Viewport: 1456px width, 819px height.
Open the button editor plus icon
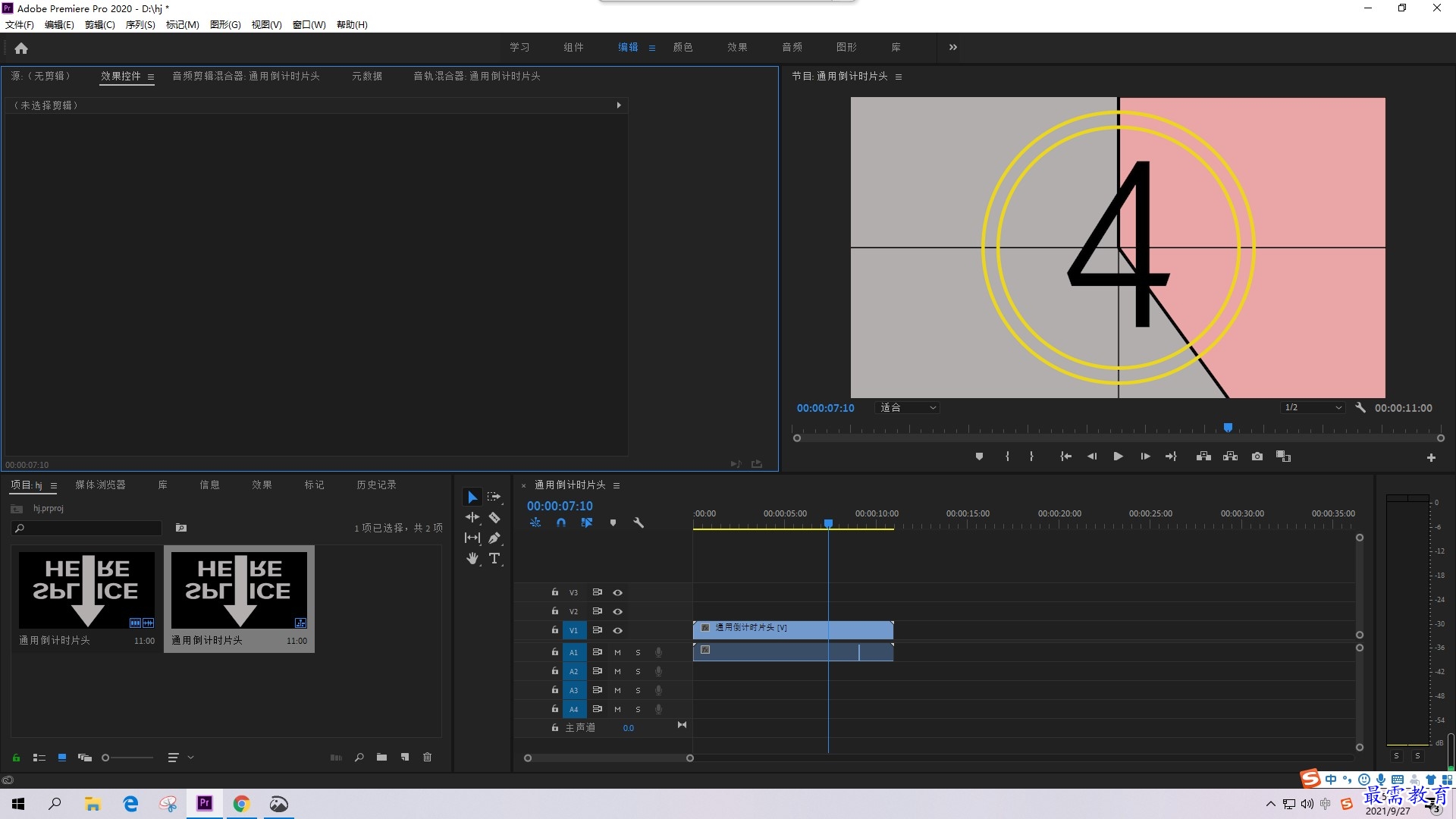tap(1431, 457)
